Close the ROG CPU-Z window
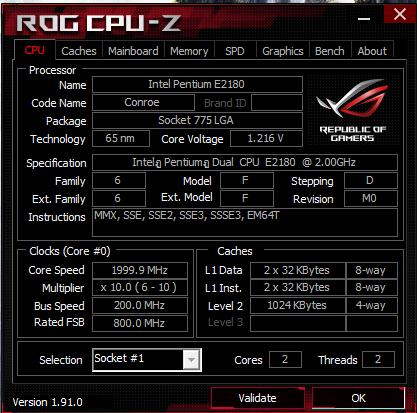 click(400, 15)
